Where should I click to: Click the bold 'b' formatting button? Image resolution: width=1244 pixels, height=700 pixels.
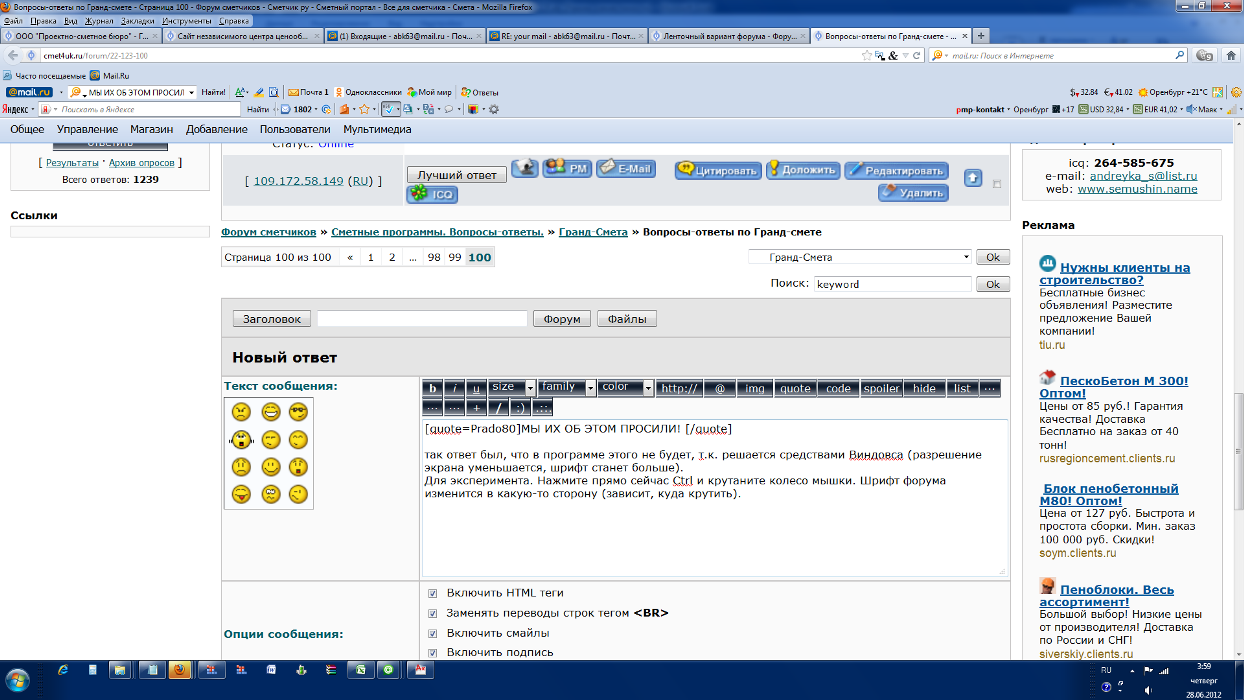pyautogui.click(x=433, y=388)
